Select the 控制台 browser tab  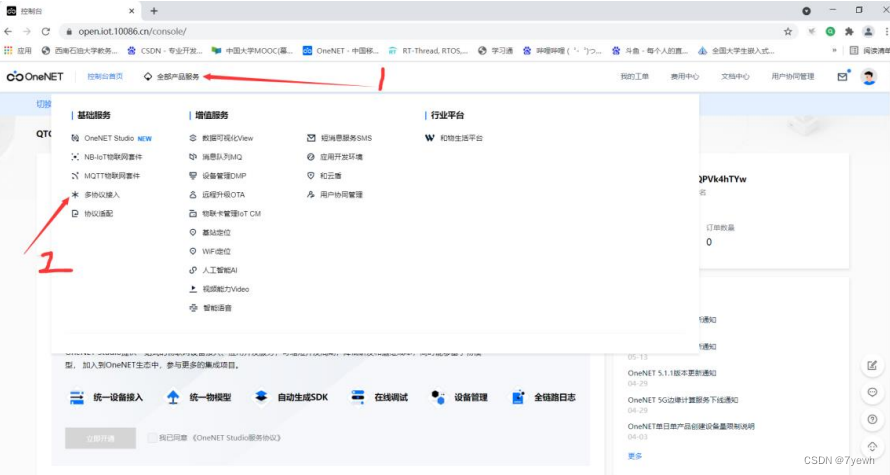(x=71, y=11)
